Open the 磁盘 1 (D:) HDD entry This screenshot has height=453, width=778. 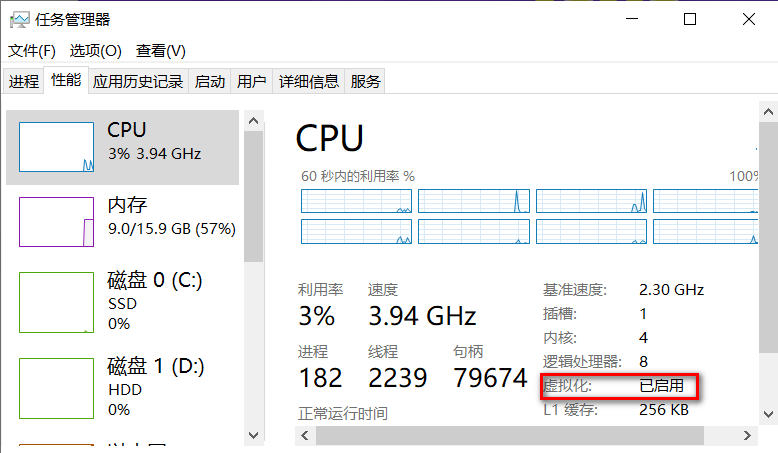coord(123,388)
